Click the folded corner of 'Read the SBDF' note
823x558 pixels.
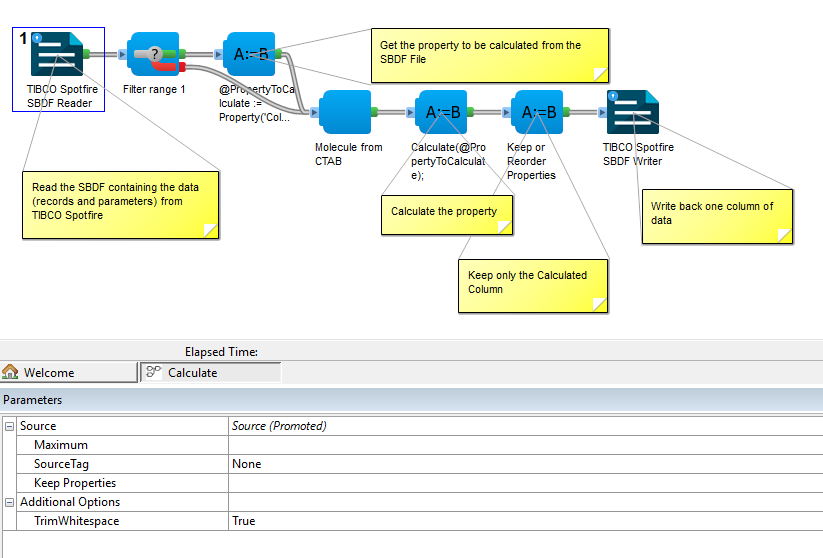coord(210,231)
